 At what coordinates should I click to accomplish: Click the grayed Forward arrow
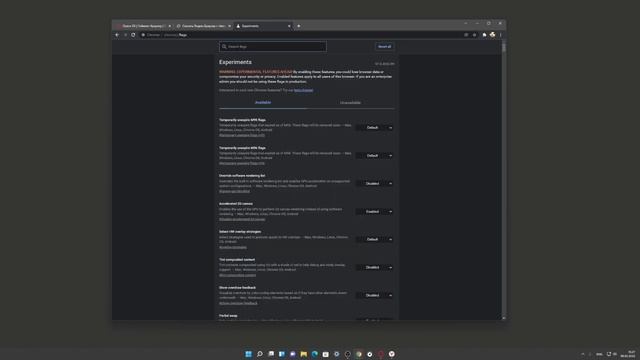click(x=125, y=35)
